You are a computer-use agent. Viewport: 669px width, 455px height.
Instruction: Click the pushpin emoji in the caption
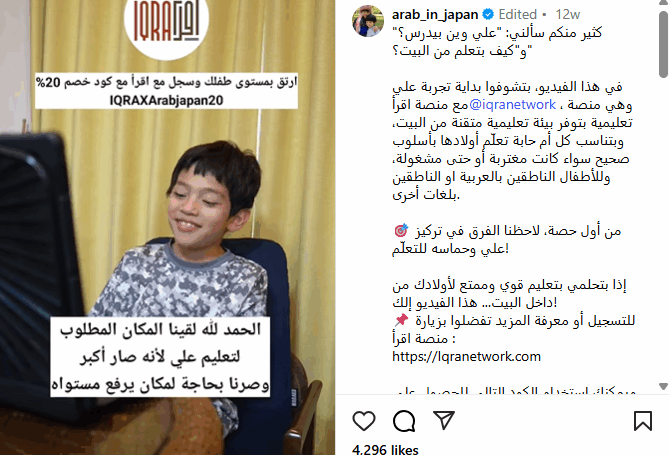[401, 320]
